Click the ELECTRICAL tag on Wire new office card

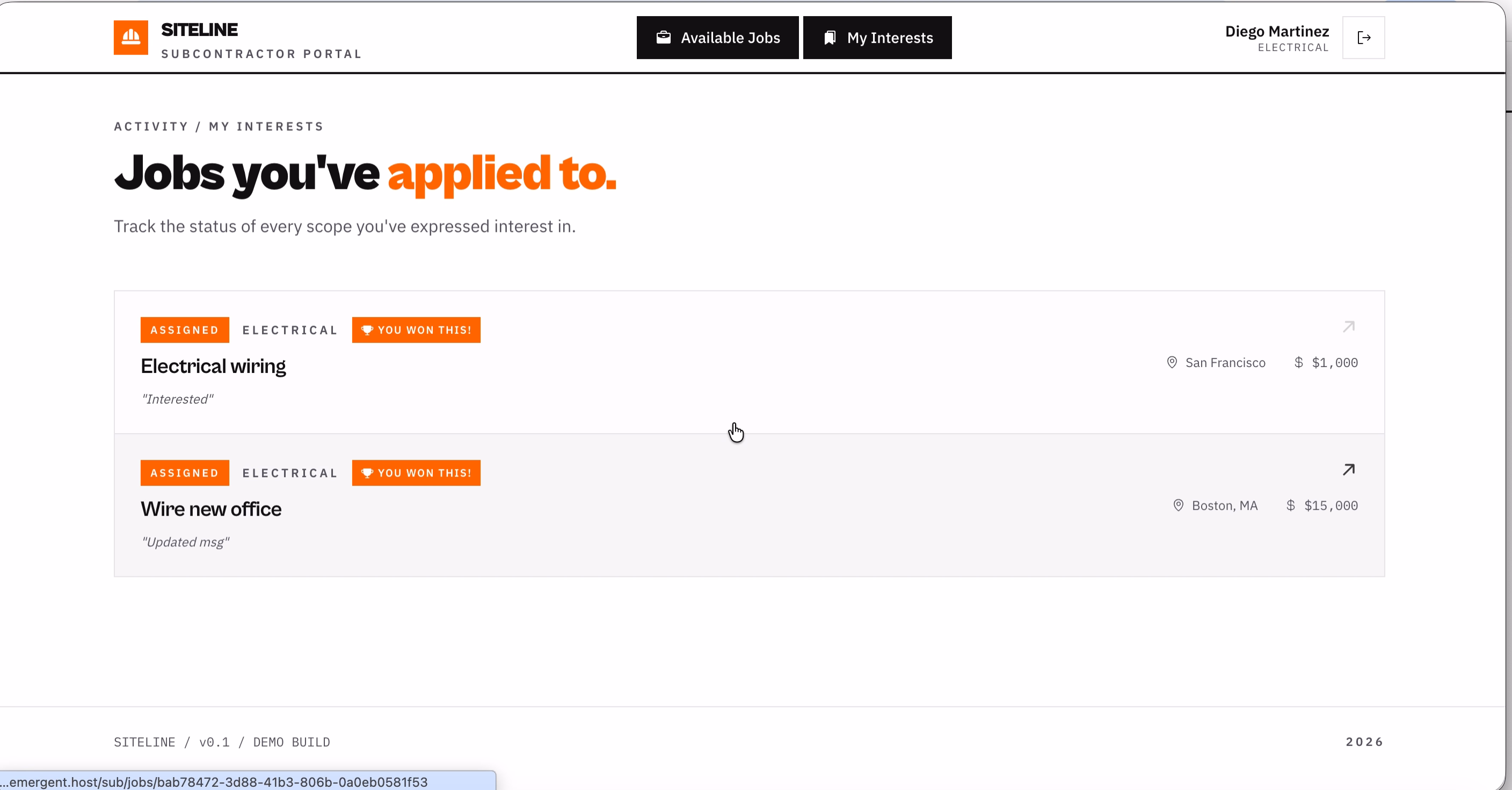click(290, 473)
